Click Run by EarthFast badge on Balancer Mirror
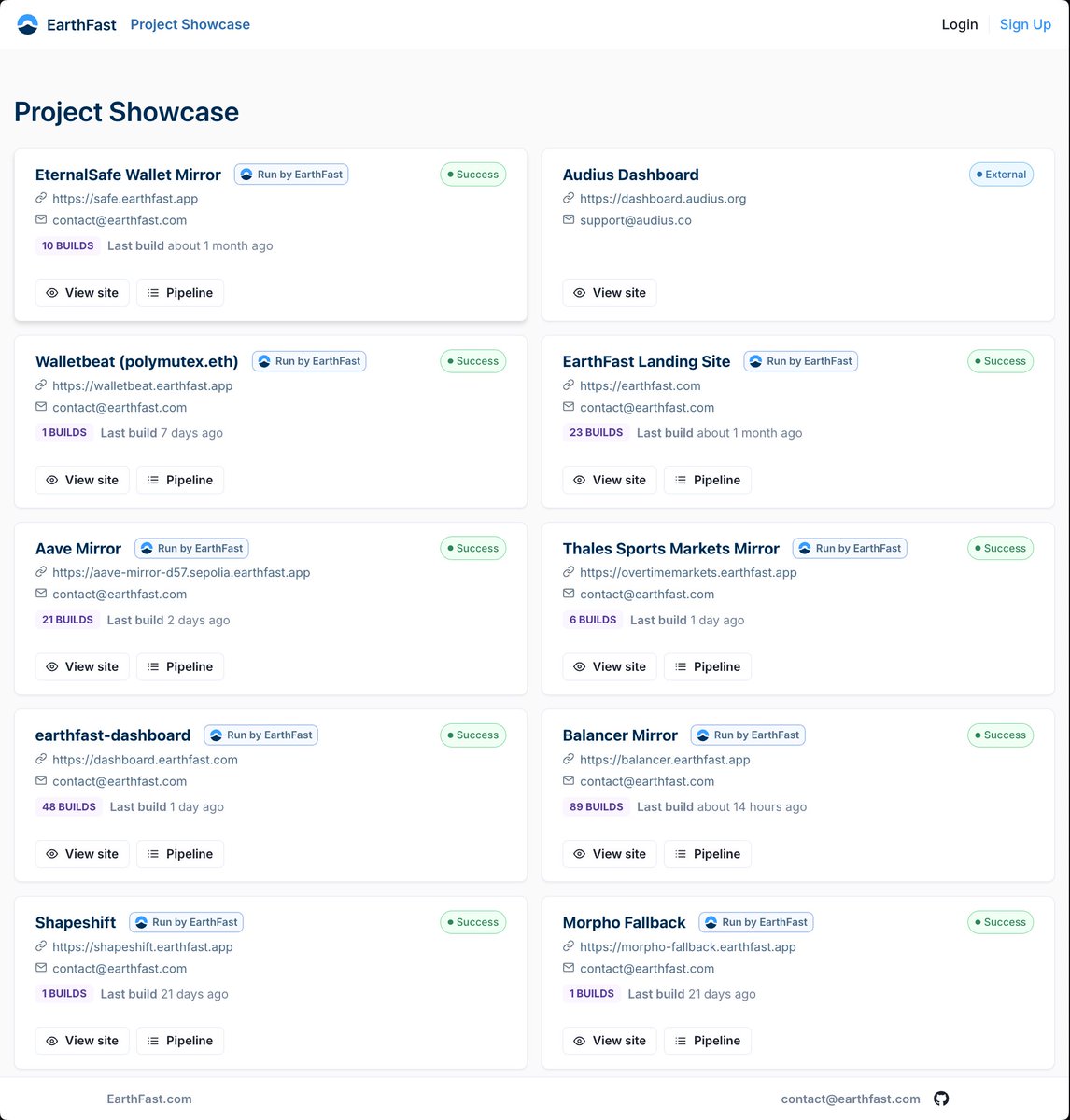The width and height of the screenshot is (1070, 1120). (748, 735)
